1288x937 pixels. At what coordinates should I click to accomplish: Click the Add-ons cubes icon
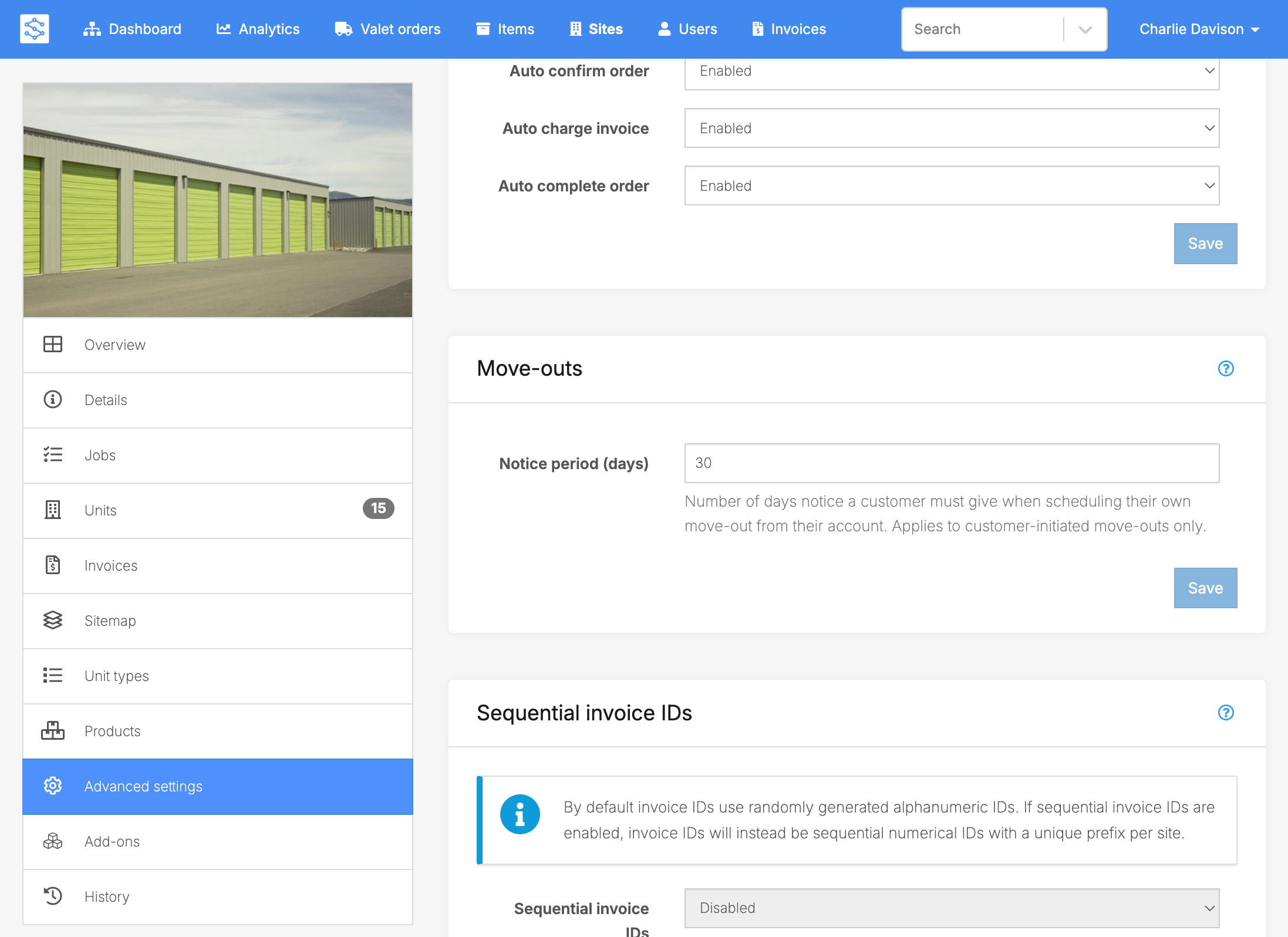click(53, 841)
